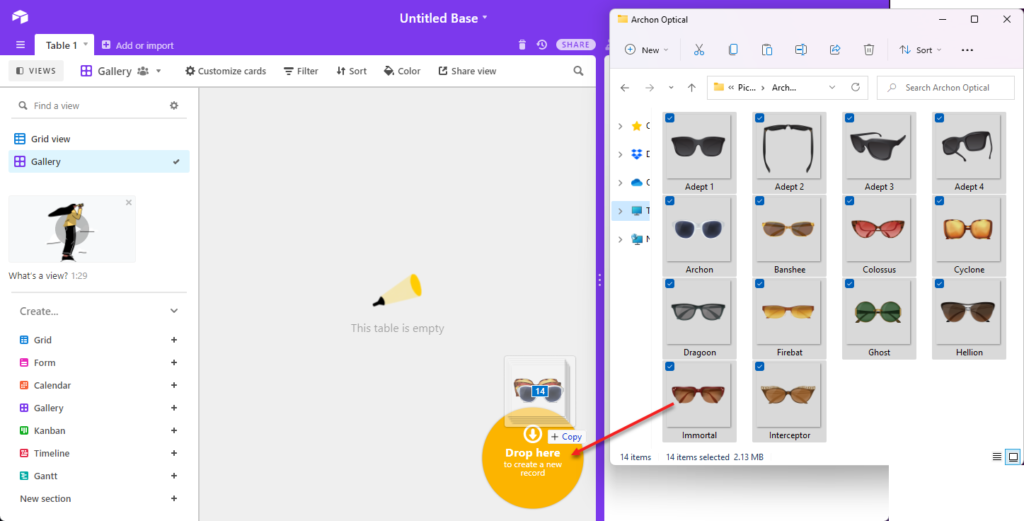Open the Untitled Base title dropdown
This screenshot has width=1024, height=521.
485,18
